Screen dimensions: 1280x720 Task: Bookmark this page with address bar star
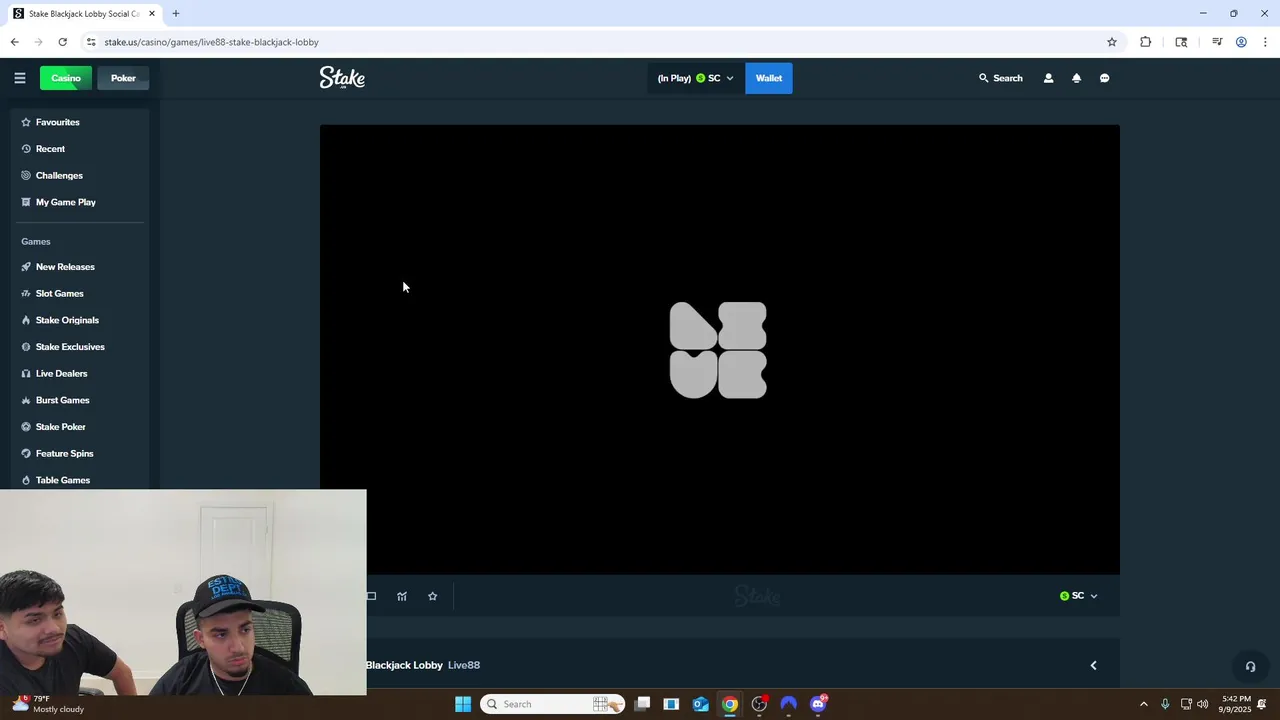pos(1111,42)
